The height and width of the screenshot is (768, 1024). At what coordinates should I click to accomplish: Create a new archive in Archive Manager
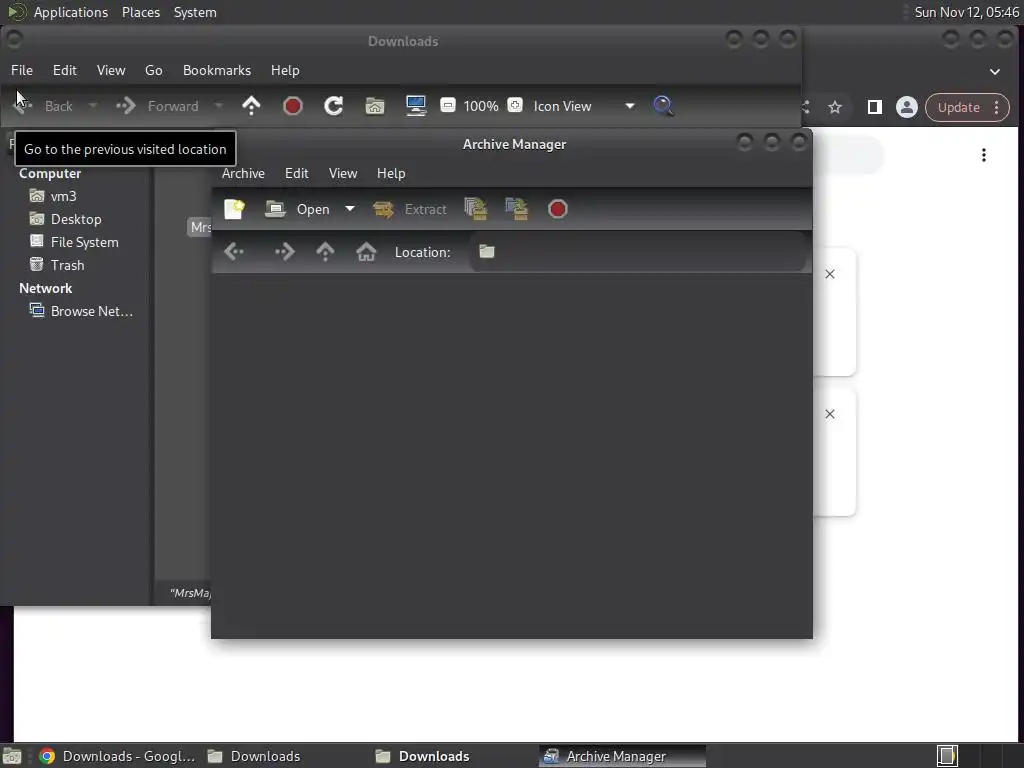[234, 209]
